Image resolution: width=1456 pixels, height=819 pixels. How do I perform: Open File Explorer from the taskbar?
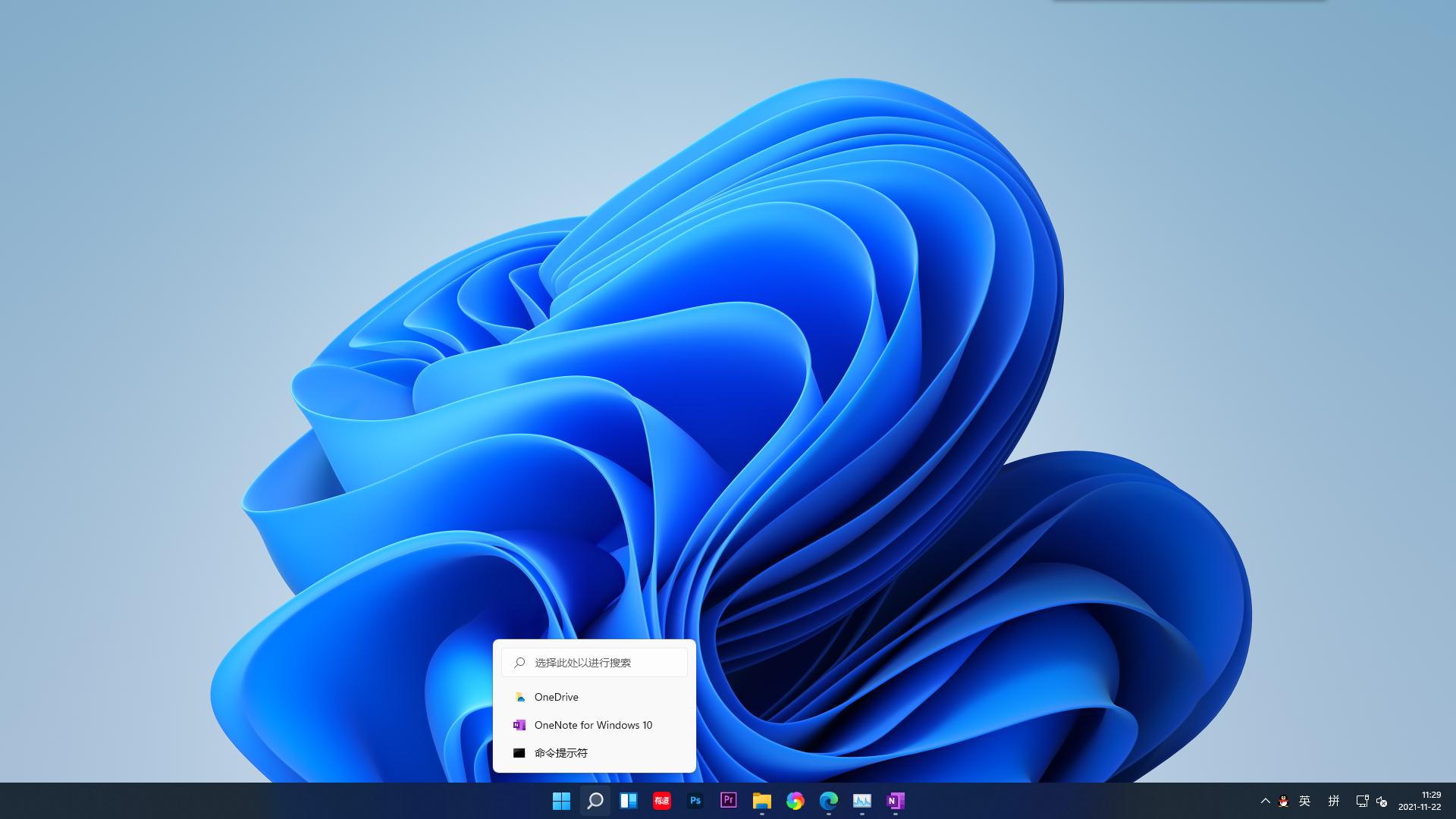point(761,801)
